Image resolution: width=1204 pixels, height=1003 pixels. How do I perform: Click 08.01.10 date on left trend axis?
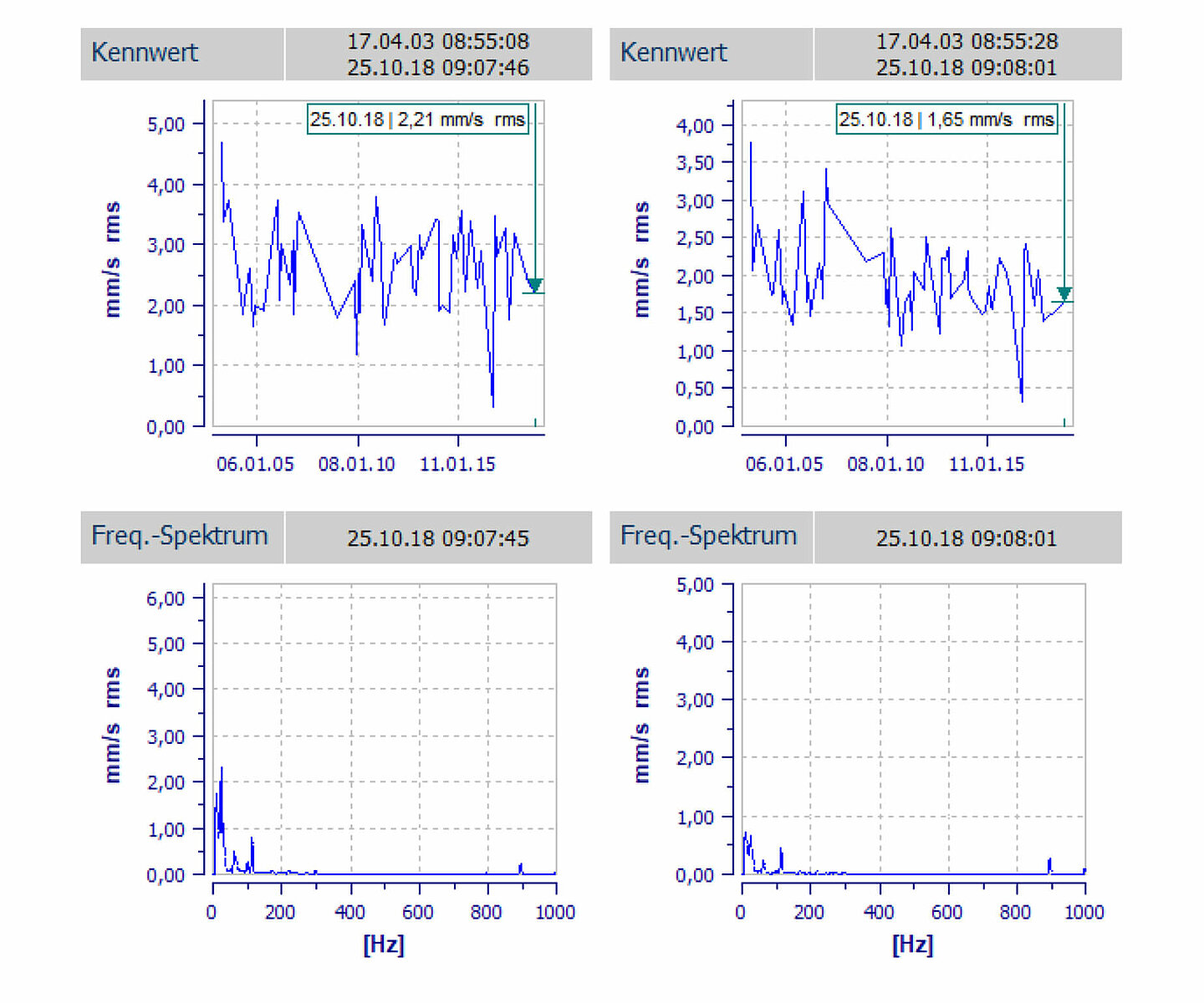point(357,465)
